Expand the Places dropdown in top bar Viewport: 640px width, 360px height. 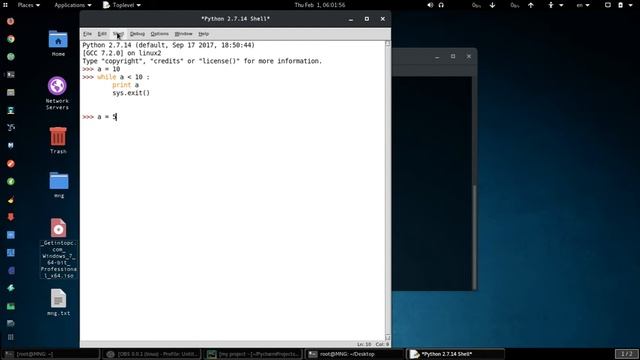(29, 5)
